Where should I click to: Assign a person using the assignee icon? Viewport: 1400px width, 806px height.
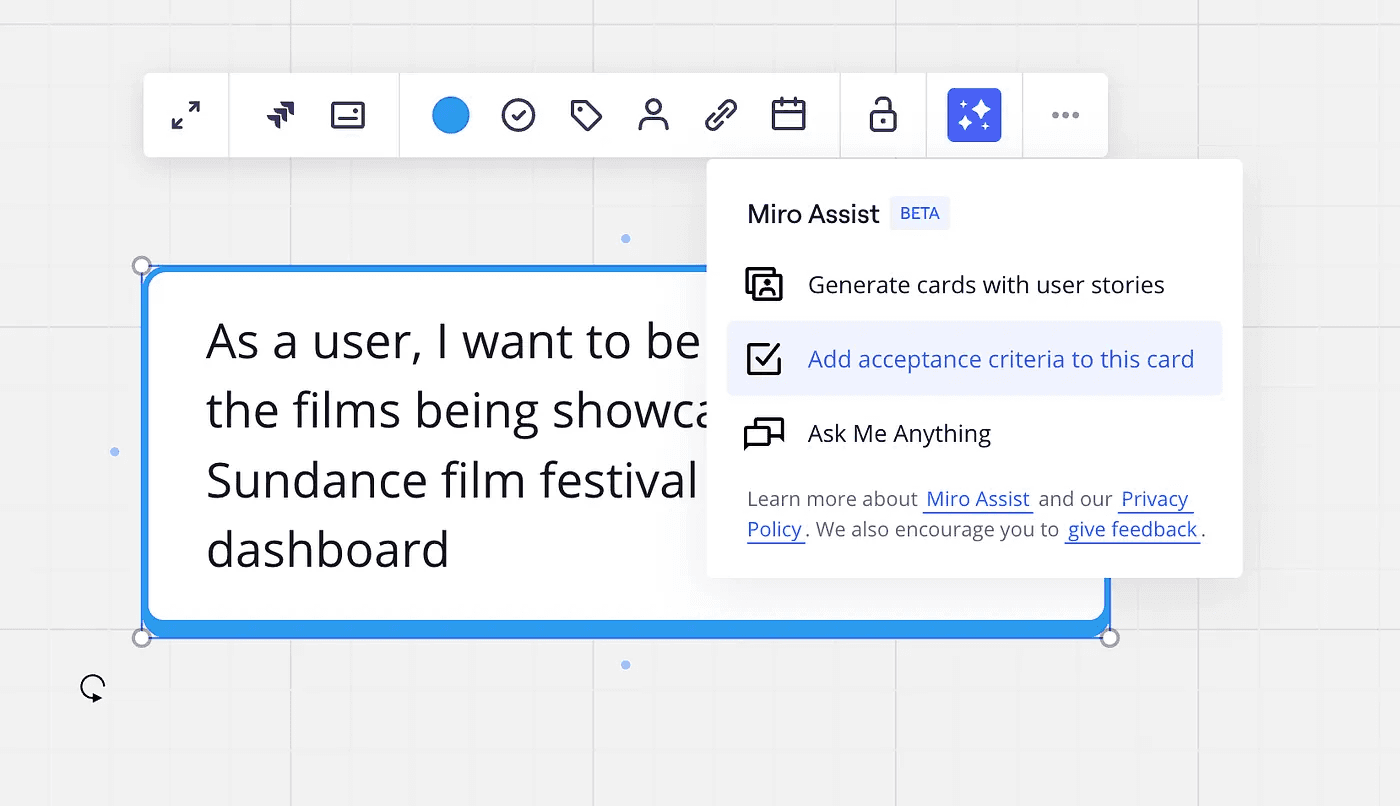(x=653, y=115)
